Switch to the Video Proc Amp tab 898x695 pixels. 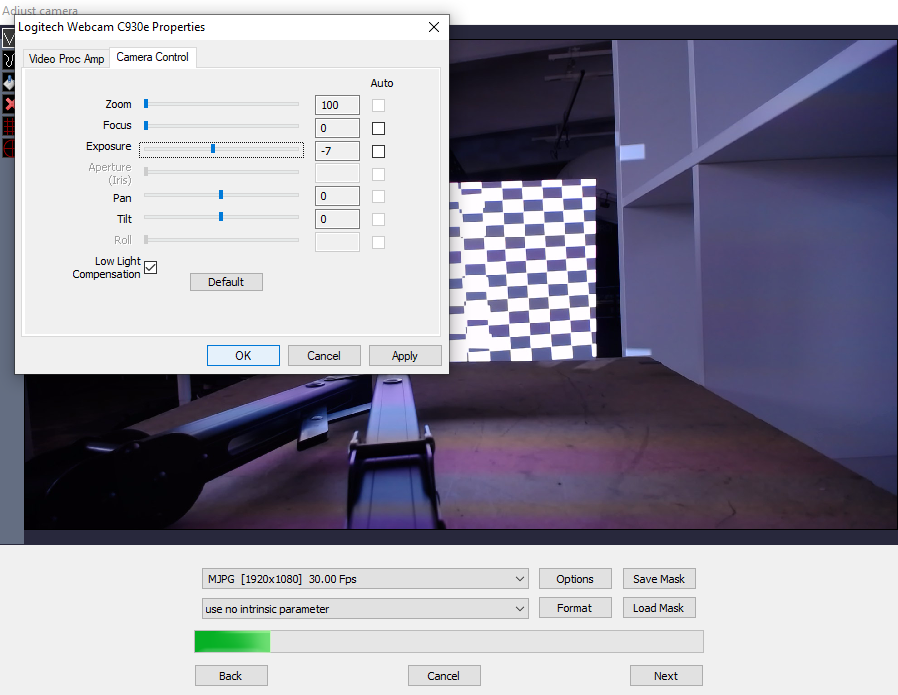66,59
